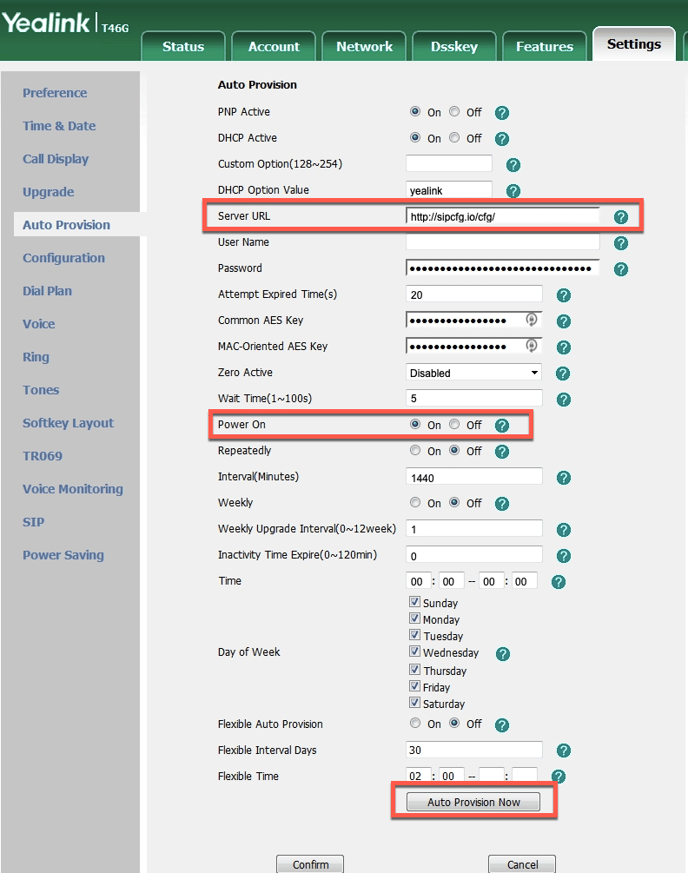Click reveal icon in Common AES Key field

coord(532,320)
